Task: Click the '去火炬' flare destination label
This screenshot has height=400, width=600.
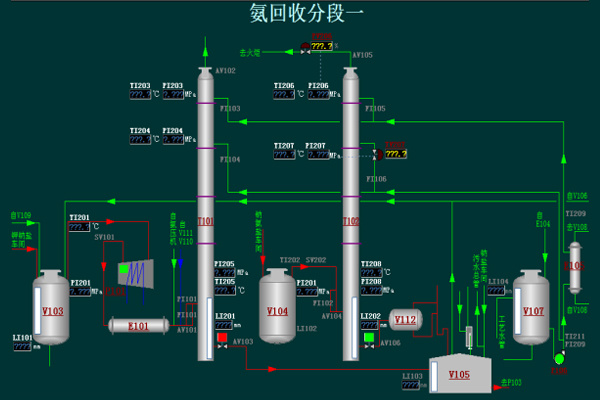Action: pos(250,52)
